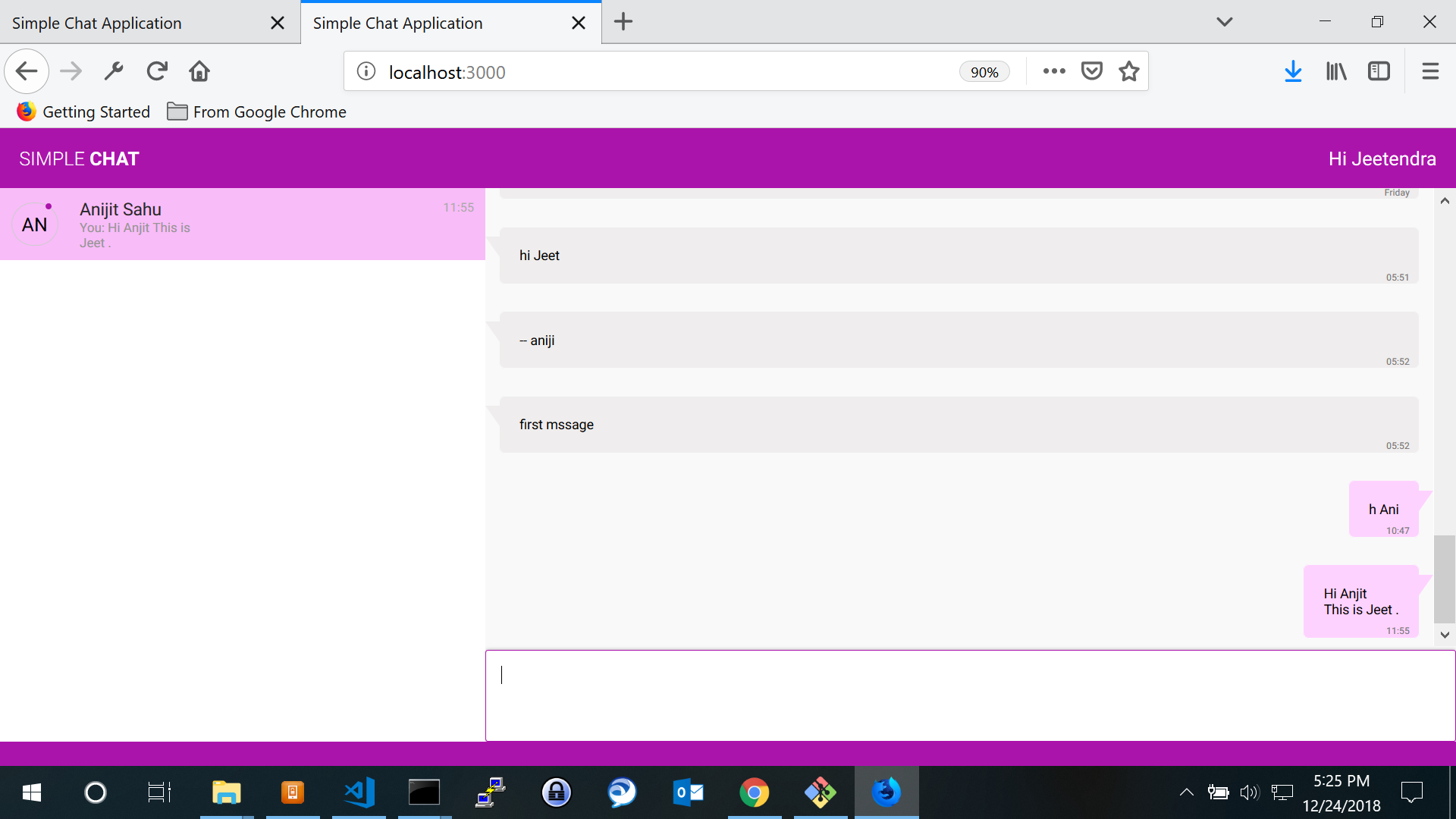Reset the 90% zoom level indicator
The image size is (1456, 819).
coord(984,72)
